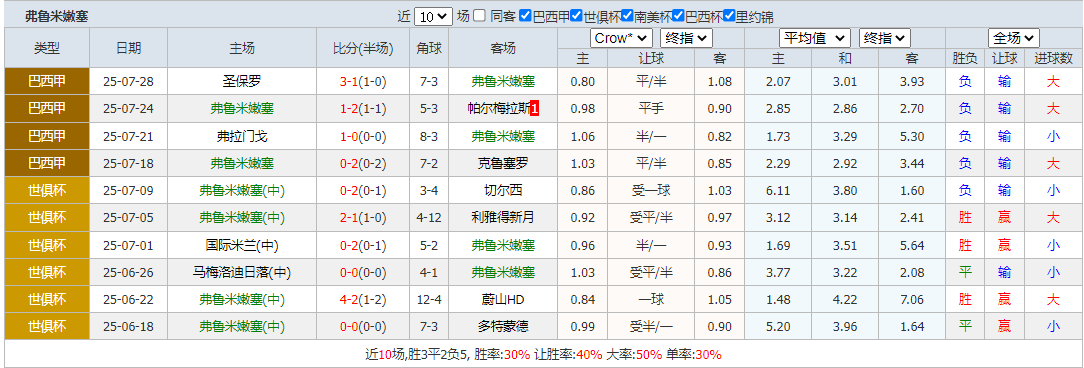Click the 大率:50% summary text
The image size is (1084, 368).
[634, 355]
